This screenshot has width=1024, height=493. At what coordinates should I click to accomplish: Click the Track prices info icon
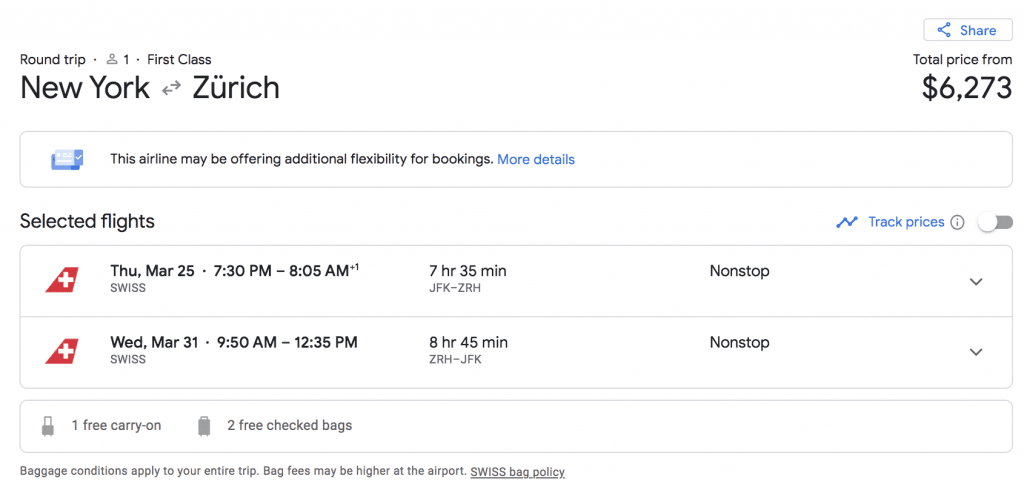pyautogui.click(x=957, y=223)
